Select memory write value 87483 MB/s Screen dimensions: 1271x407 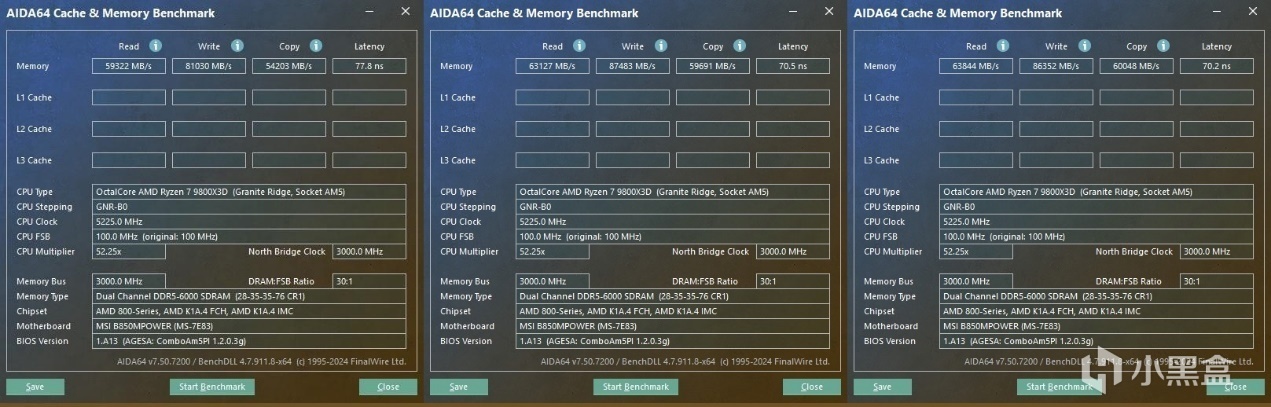[x=632, y=66]
